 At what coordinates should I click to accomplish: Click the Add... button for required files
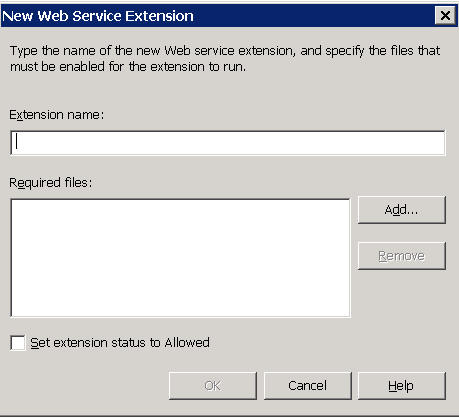coord(401,210)
